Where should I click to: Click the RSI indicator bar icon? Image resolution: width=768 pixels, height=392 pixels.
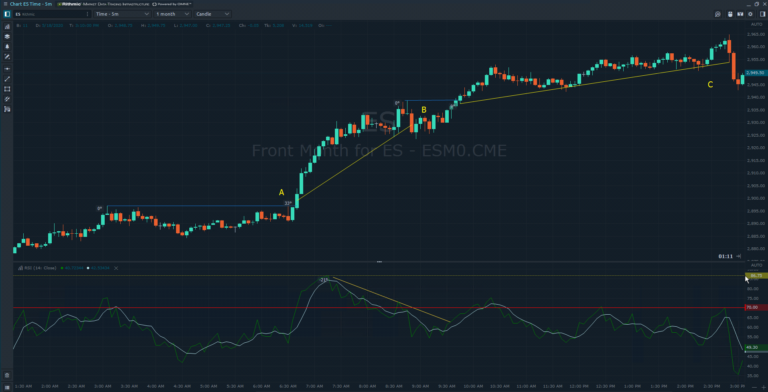(x=20, y=268)
